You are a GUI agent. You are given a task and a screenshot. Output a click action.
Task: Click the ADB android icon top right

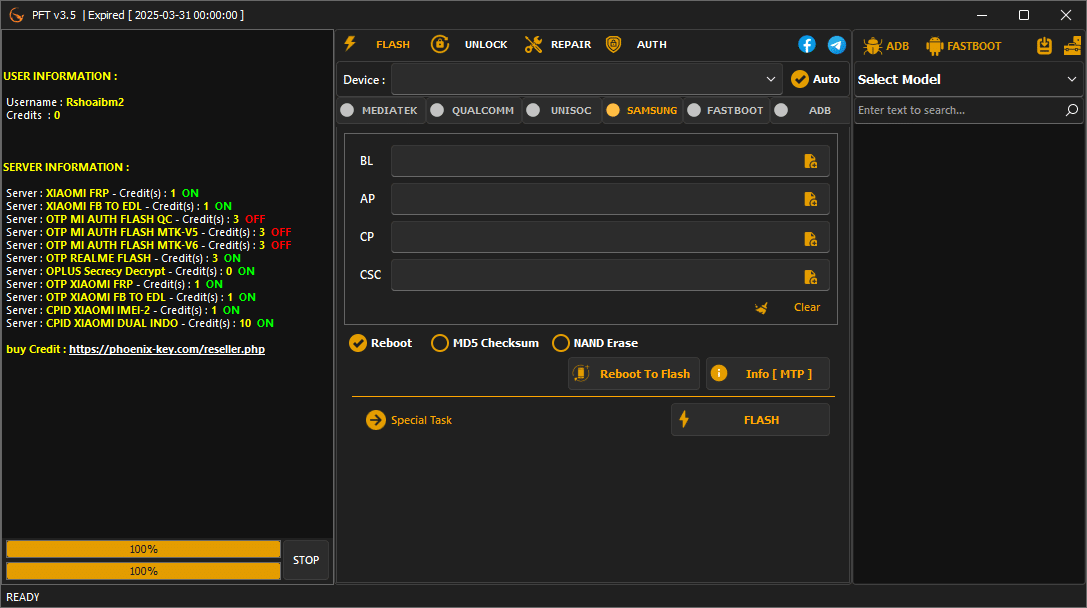point(871,45)
